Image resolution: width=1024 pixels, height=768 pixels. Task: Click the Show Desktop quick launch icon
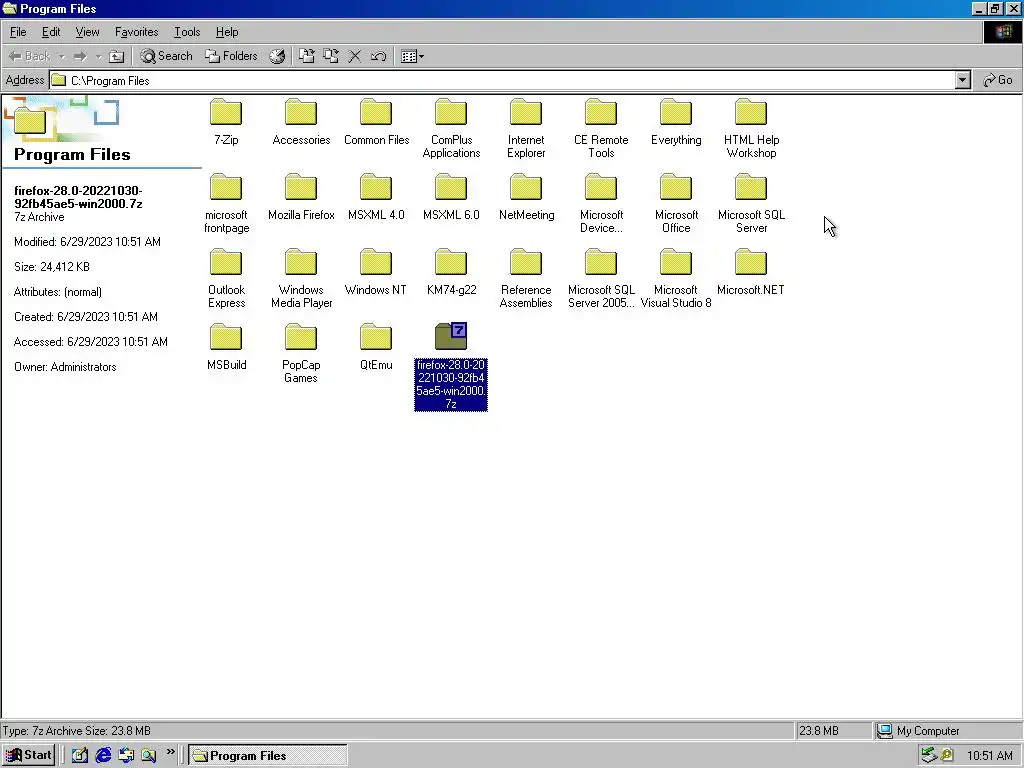click(x=80, y=756)
